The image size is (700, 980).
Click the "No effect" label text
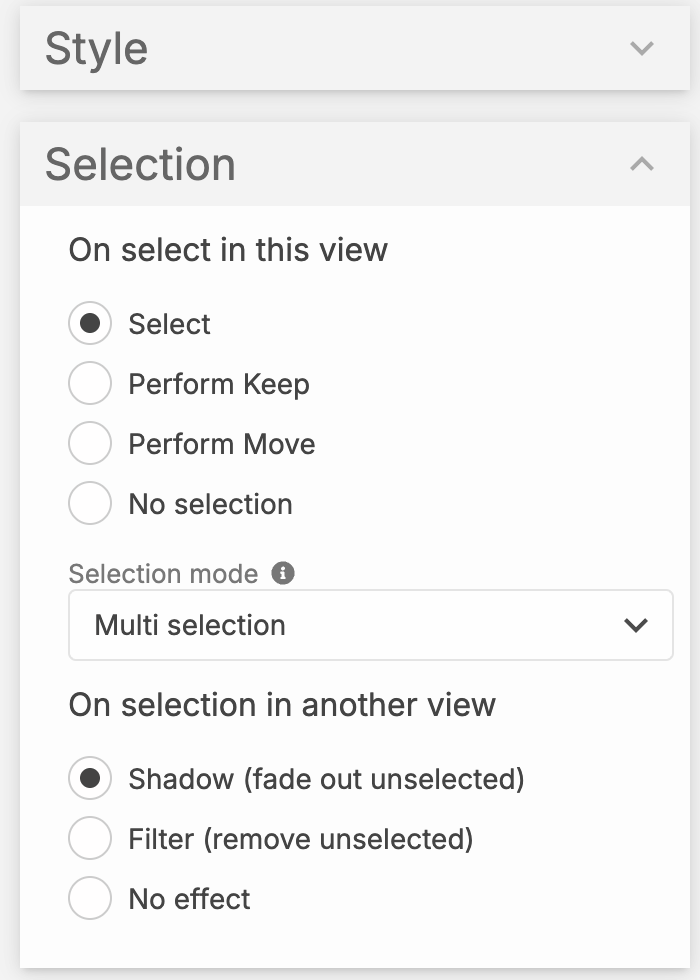coord(189,899)
